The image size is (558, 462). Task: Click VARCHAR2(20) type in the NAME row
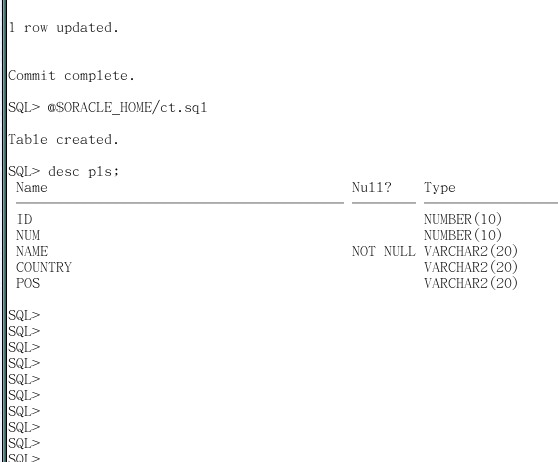(471, 251)
